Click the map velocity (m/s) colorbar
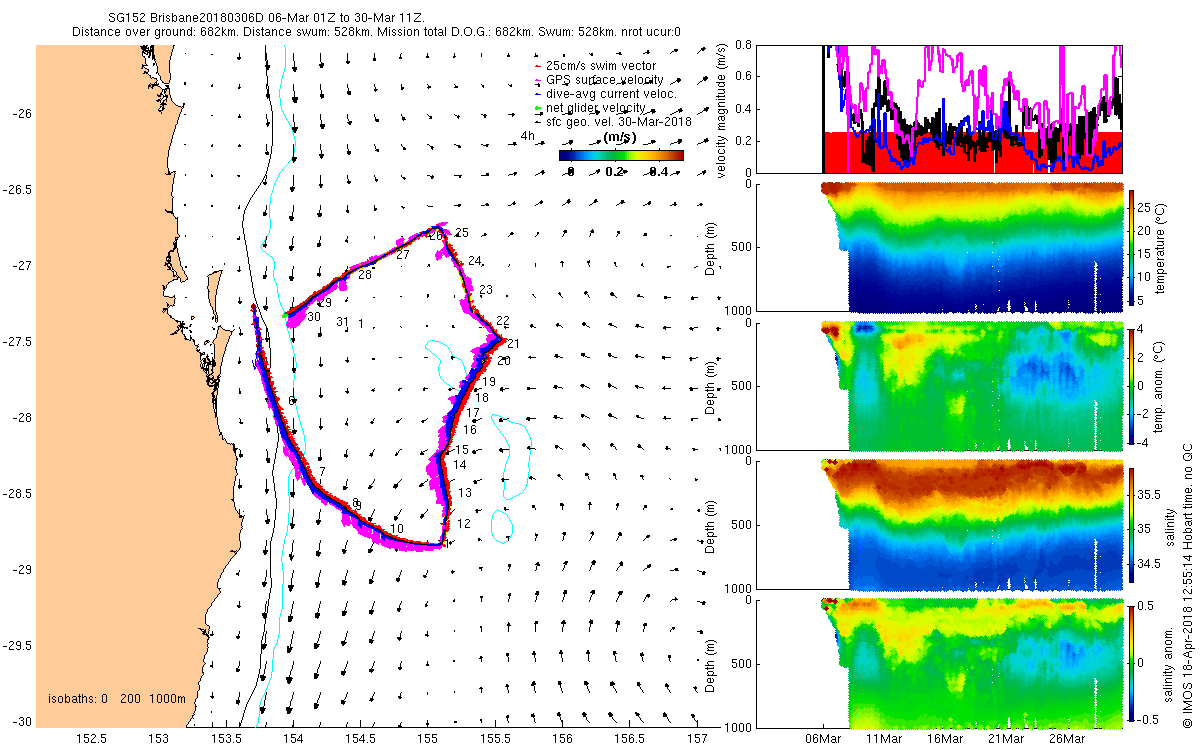1200x750 pixels. pyautogui.click(x=621, y=155)
